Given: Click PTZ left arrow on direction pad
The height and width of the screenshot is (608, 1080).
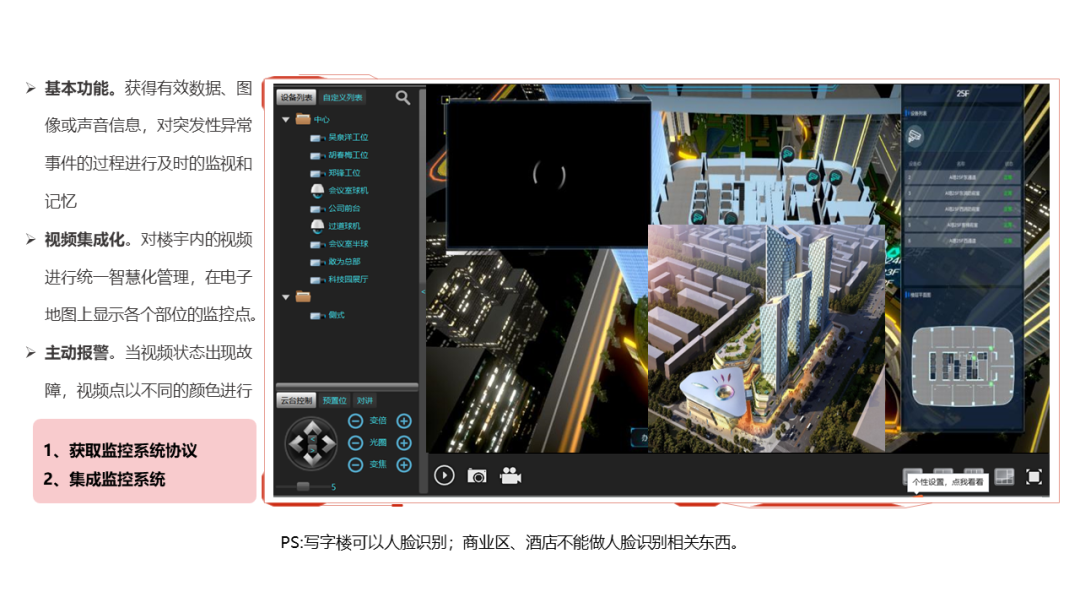Looking at the screenshot, I should tap(295, 444).
